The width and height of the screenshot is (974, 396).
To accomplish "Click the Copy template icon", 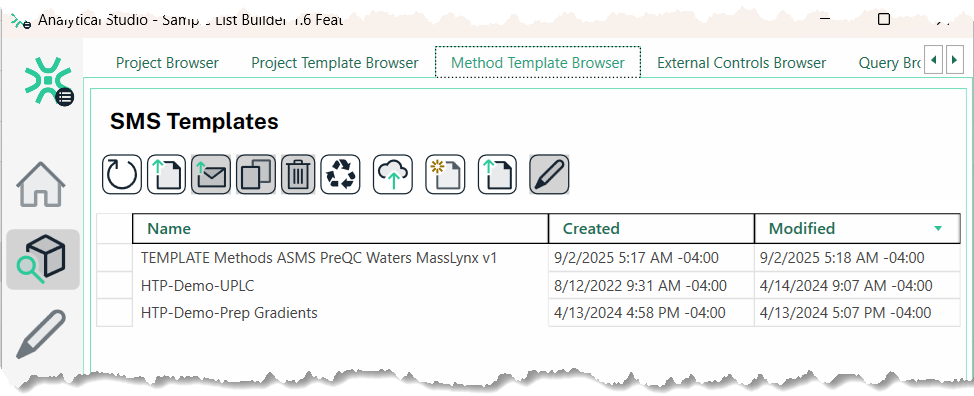I will (256, 174).
